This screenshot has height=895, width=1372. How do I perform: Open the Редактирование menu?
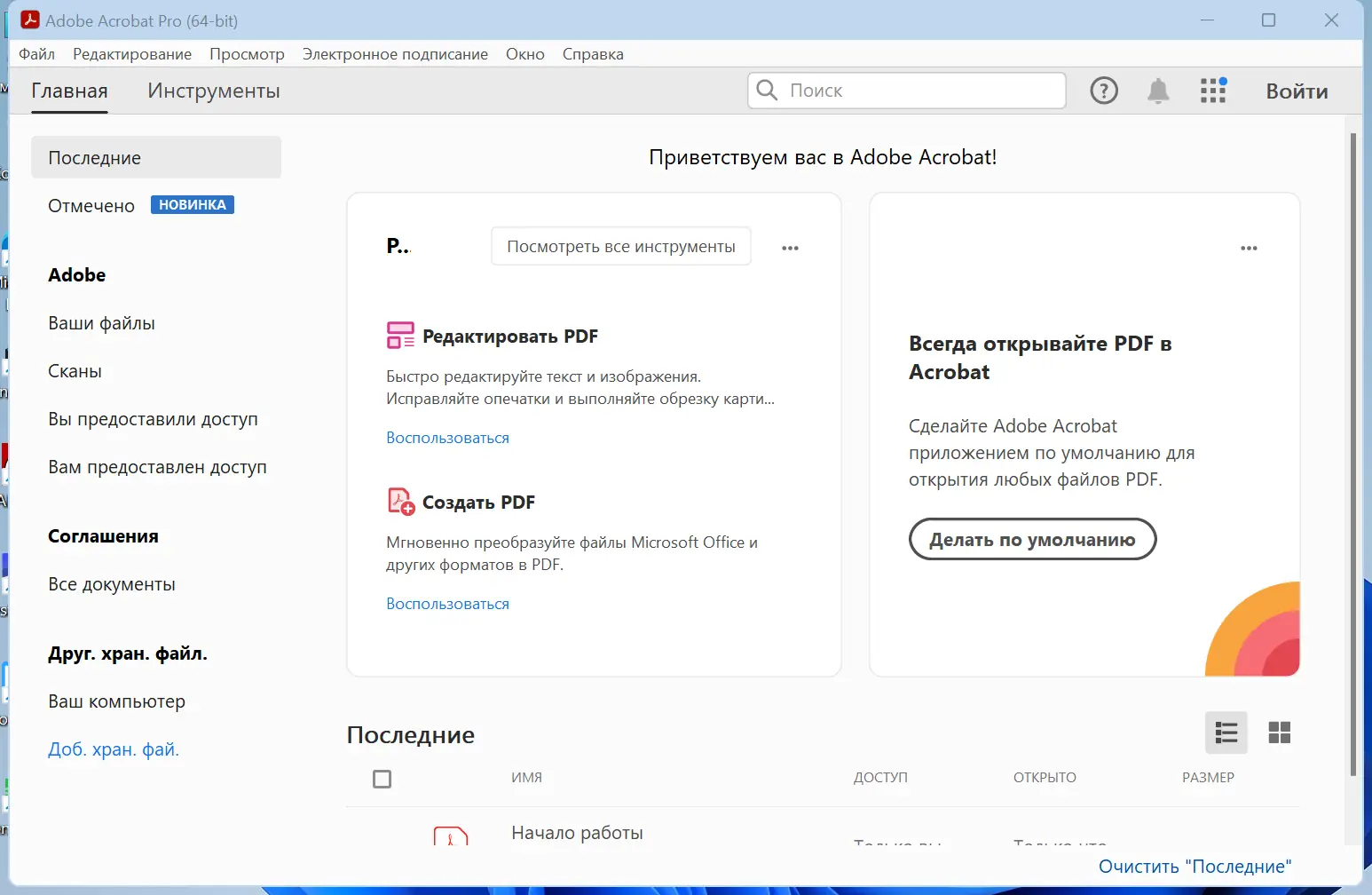[x=132, y=54]
